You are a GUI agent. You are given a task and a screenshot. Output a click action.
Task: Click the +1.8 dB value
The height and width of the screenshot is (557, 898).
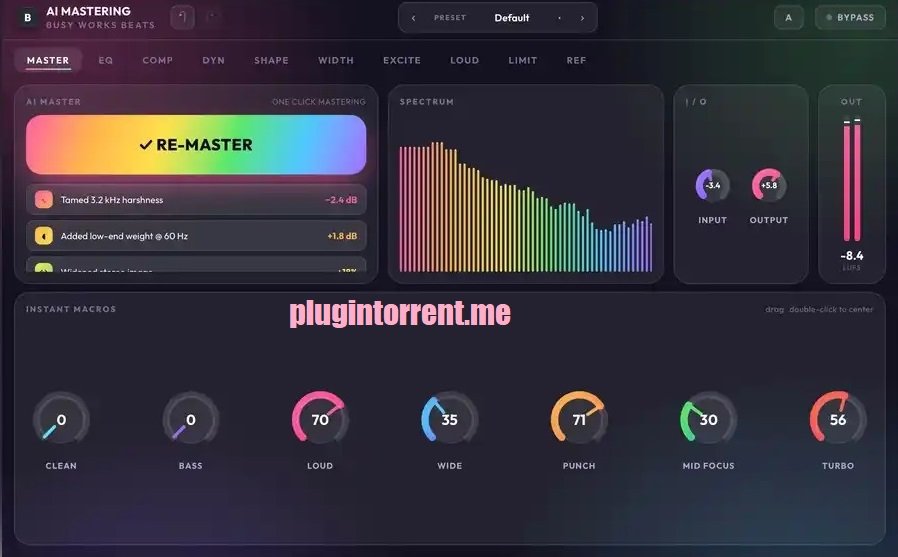click(342, 236)
